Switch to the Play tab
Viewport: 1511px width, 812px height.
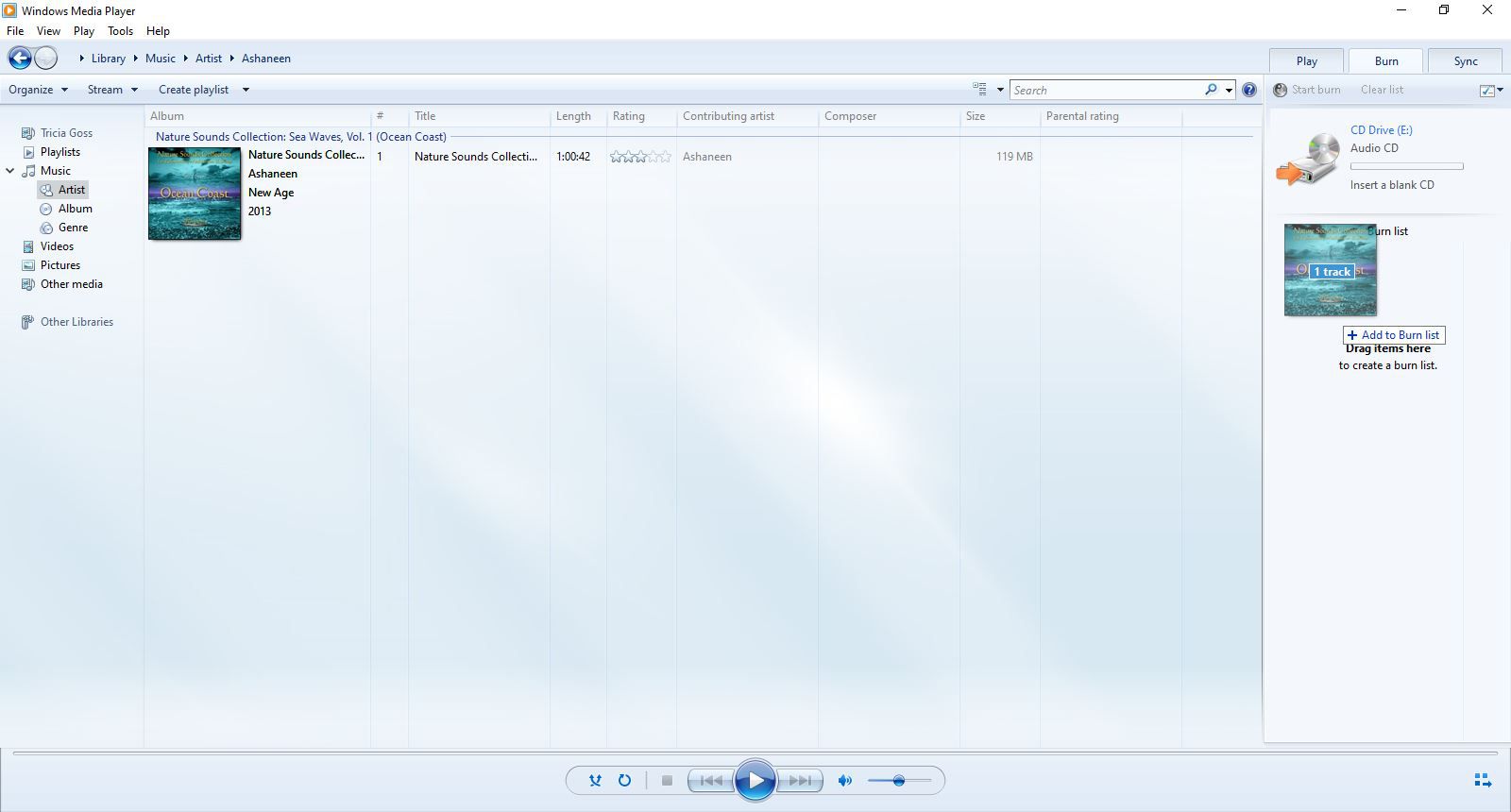[1307, 60]
